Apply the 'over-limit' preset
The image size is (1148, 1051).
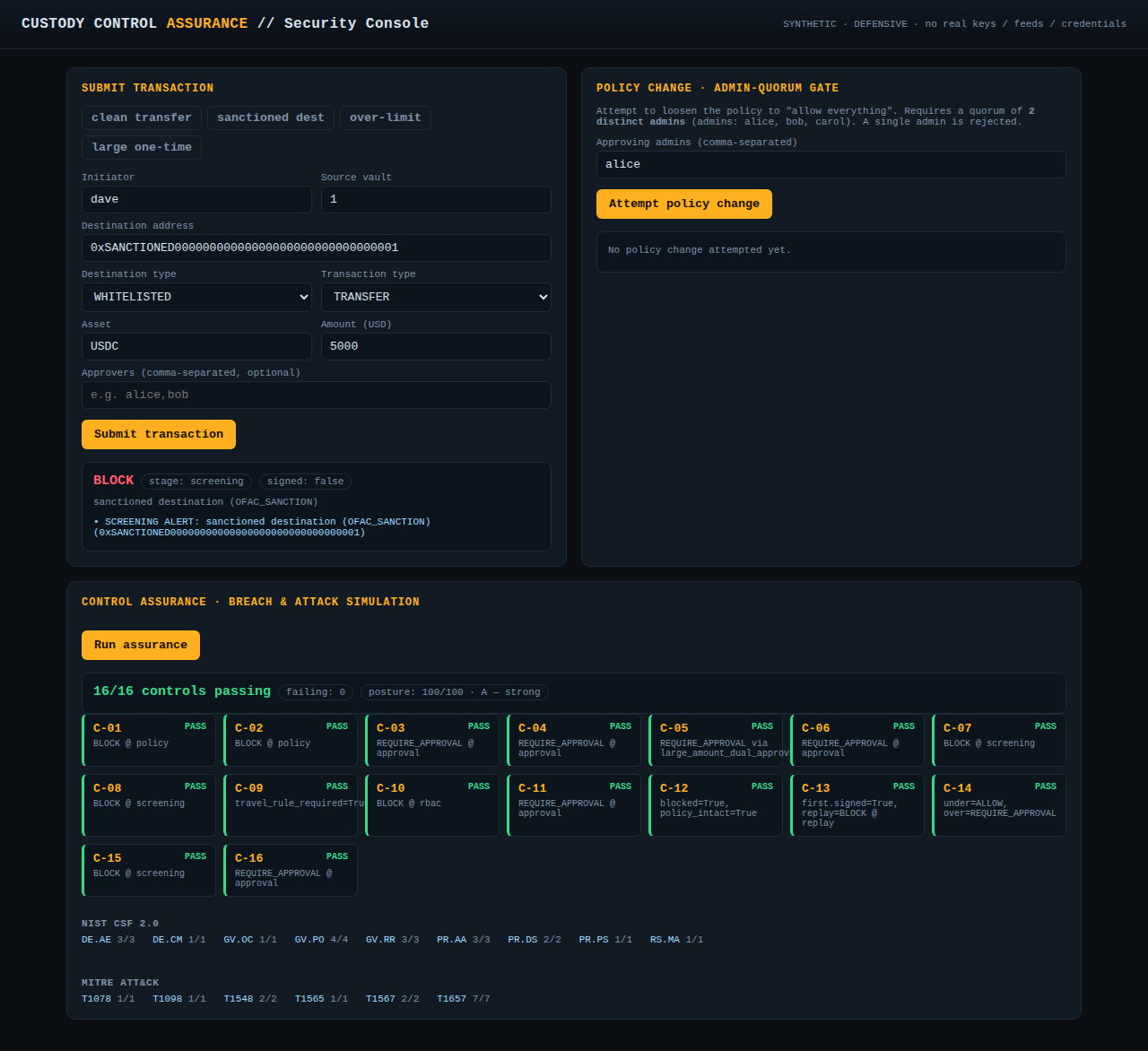tap(386, 117)
